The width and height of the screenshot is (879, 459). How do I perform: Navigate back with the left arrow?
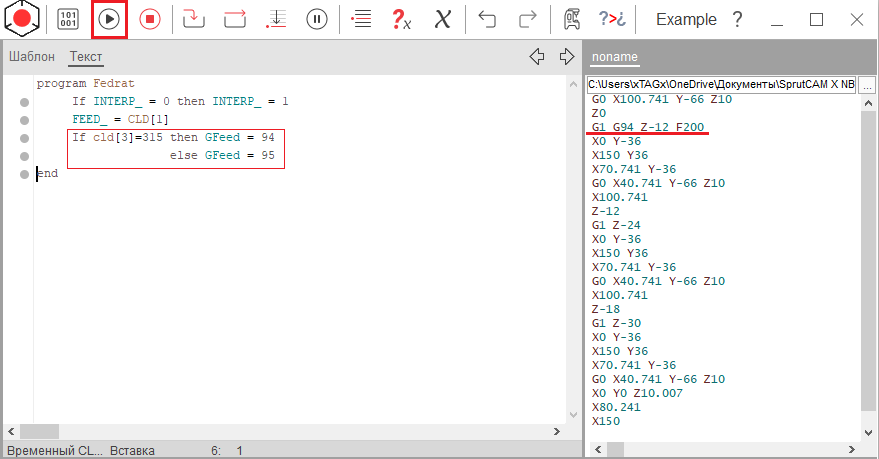tap(536, 56)
